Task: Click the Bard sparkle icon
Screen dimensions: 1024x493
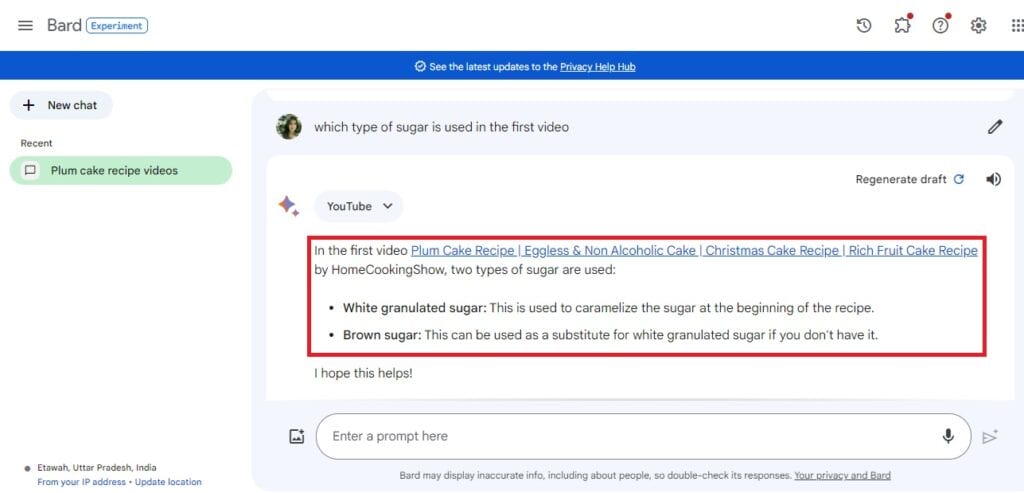Action: 289,206
